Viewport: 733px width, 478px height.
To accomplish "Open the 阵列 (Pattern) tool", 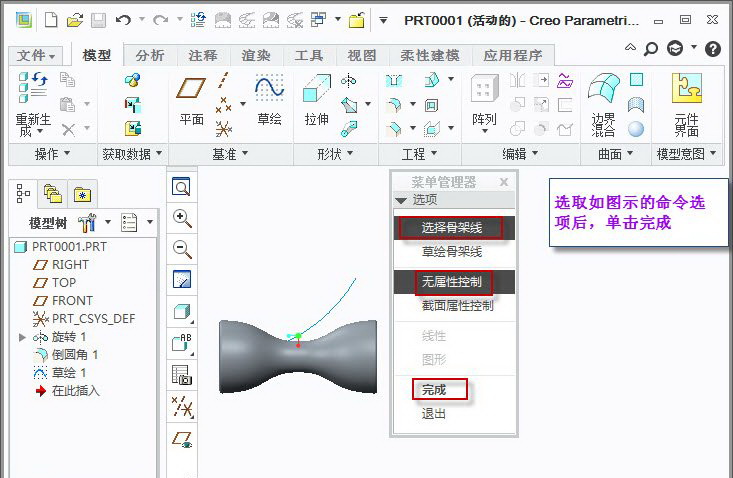I will 484,92.
